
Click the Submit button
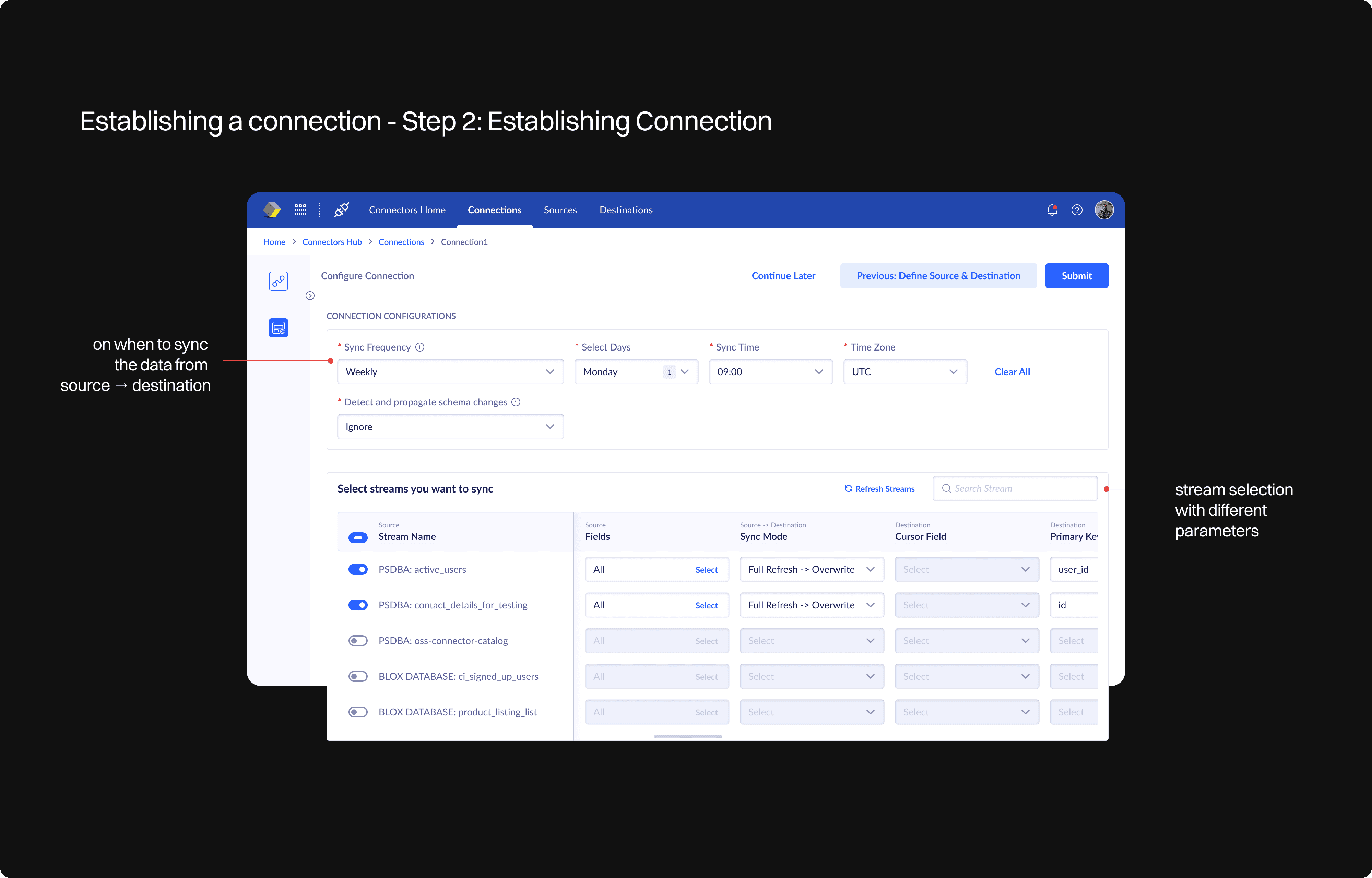[x=1076, y=276]
